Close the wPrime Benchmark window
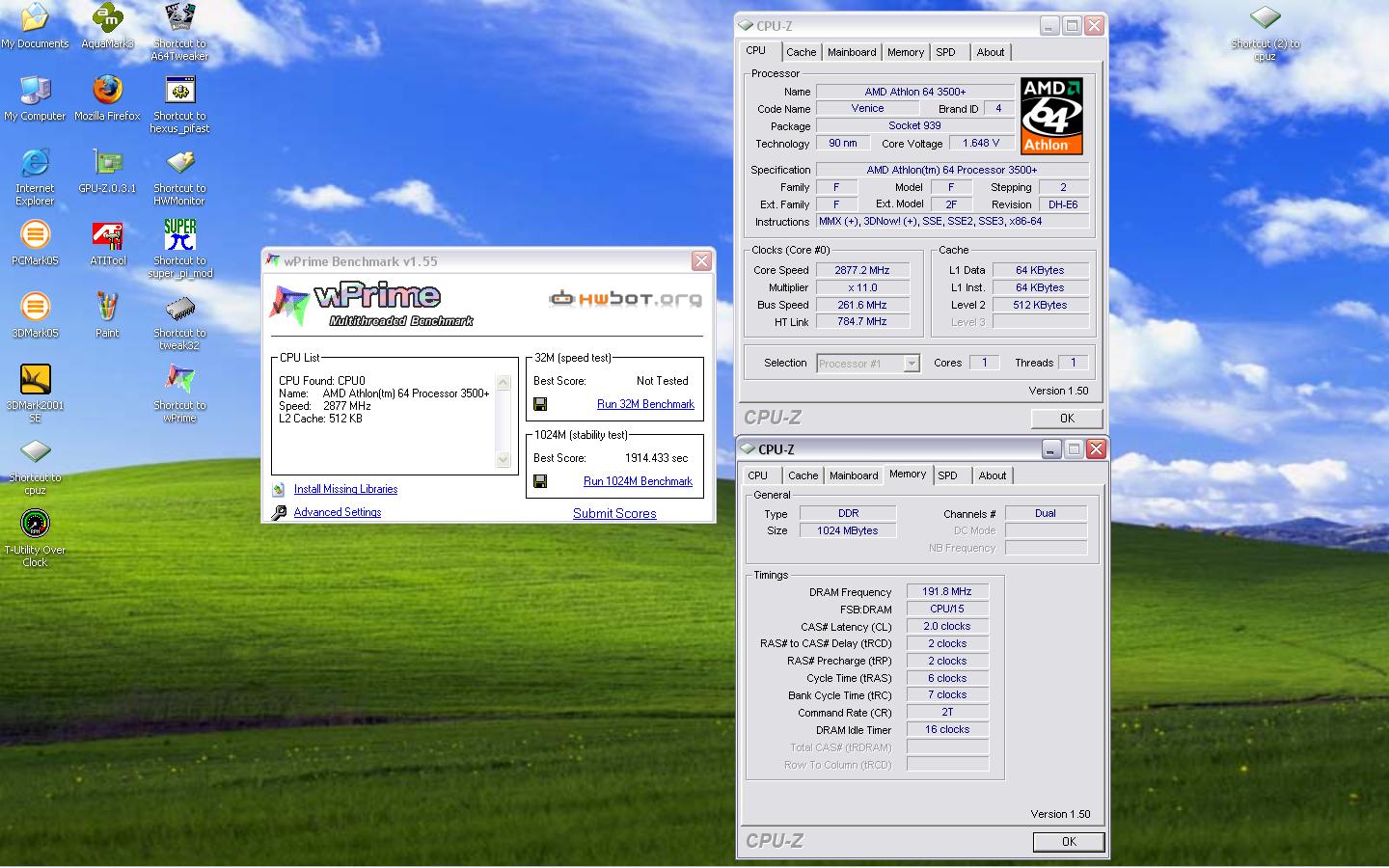 point(701,260)
